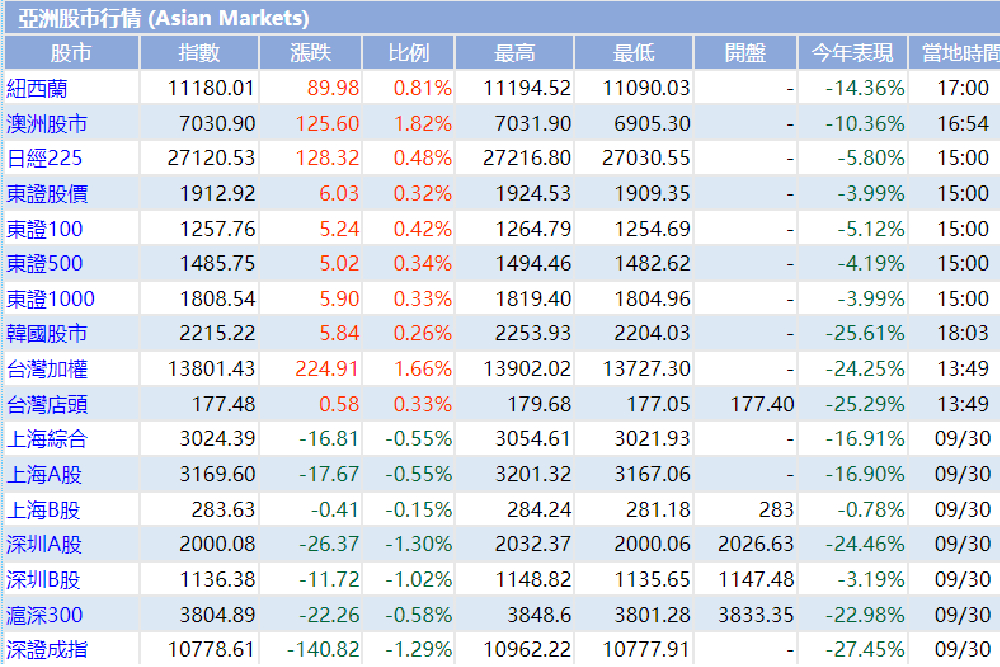Image resolution: width=1000 pixels, height=667 pixels.
Task: Click the opening value 2026.63
Action: point(756,544)
